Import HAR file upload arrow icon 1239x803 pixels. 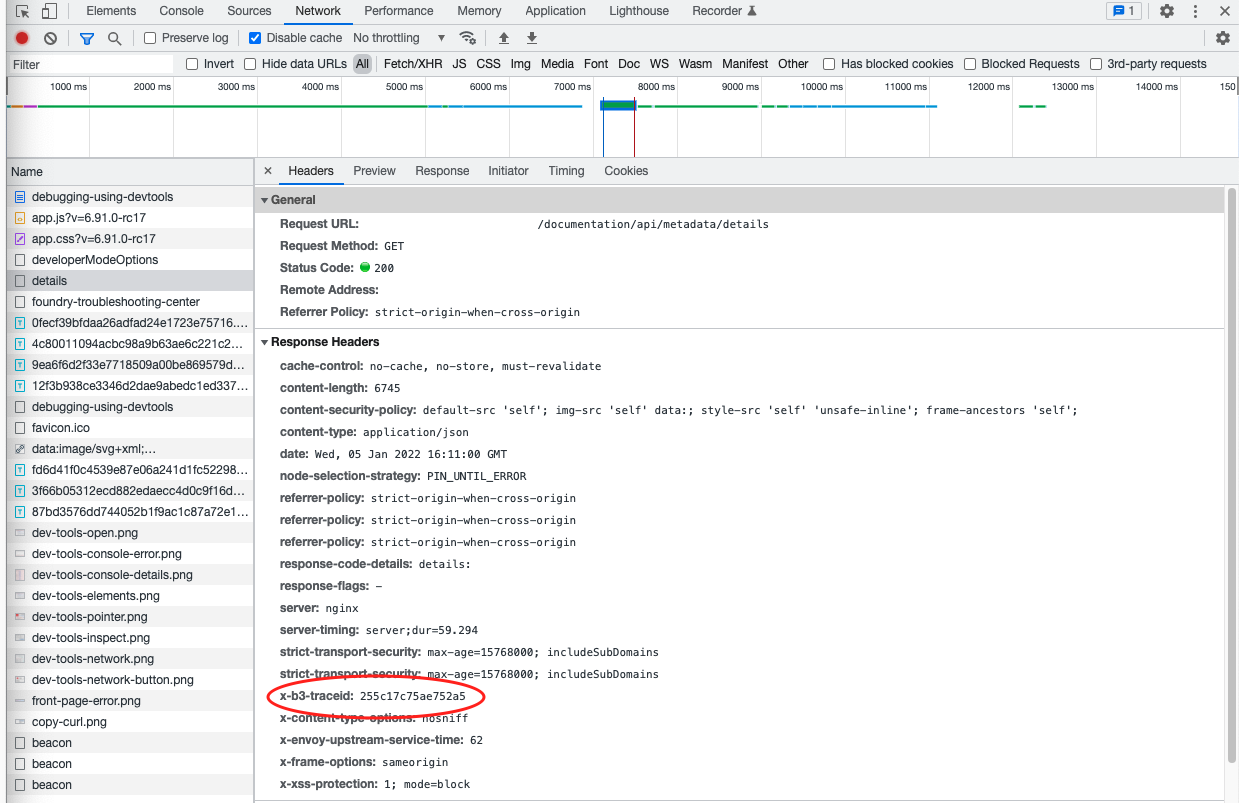504,38
